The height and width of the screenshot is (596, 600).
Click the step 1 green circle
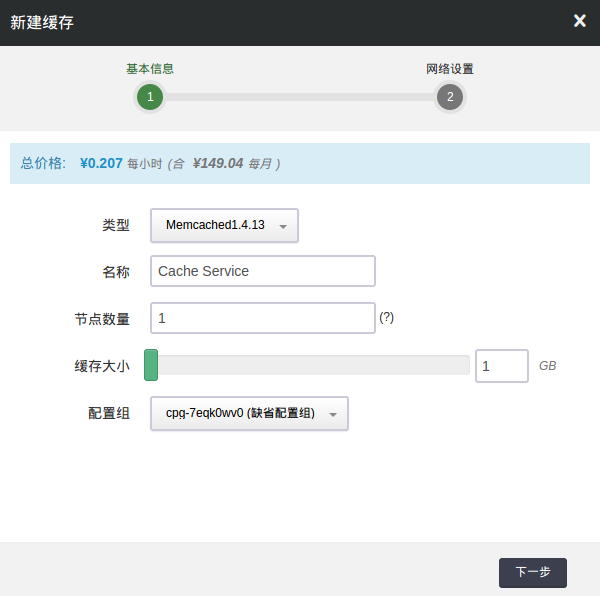point(149,97)
